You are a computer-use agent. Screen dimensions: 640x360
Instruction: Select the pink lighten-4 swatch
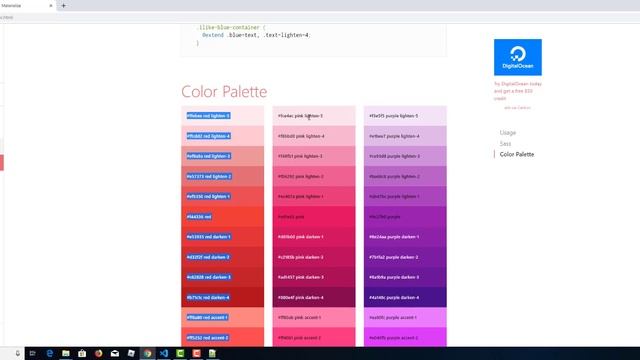pyautogui.click(x=314, y=136)
